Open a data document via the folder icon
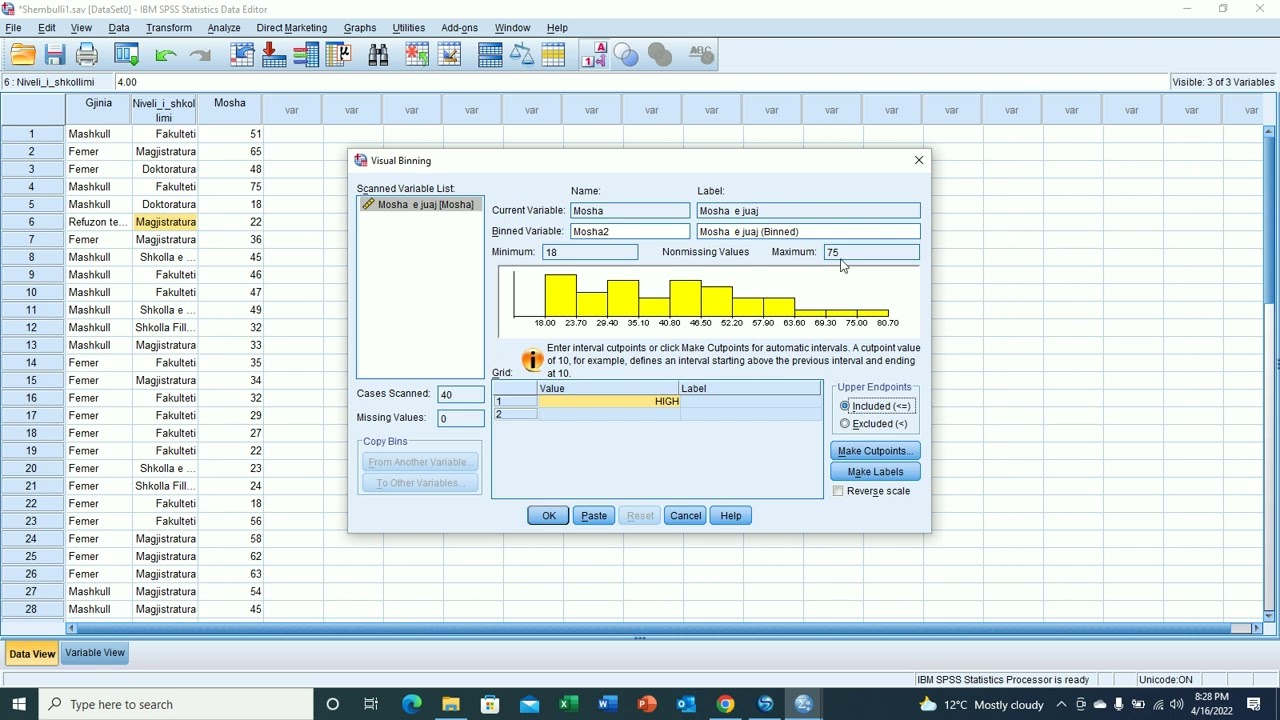 click(x=23, y=55)
